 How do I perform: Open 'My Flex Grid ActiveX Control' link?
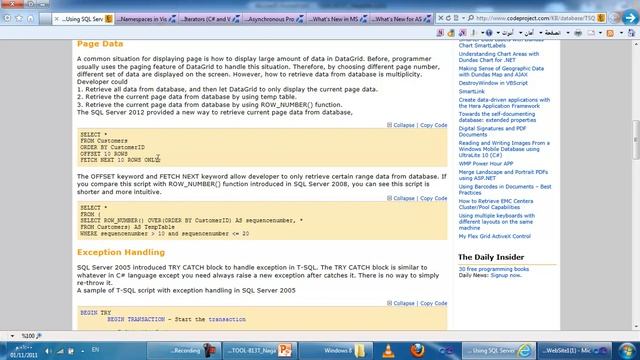coord(495,236)
